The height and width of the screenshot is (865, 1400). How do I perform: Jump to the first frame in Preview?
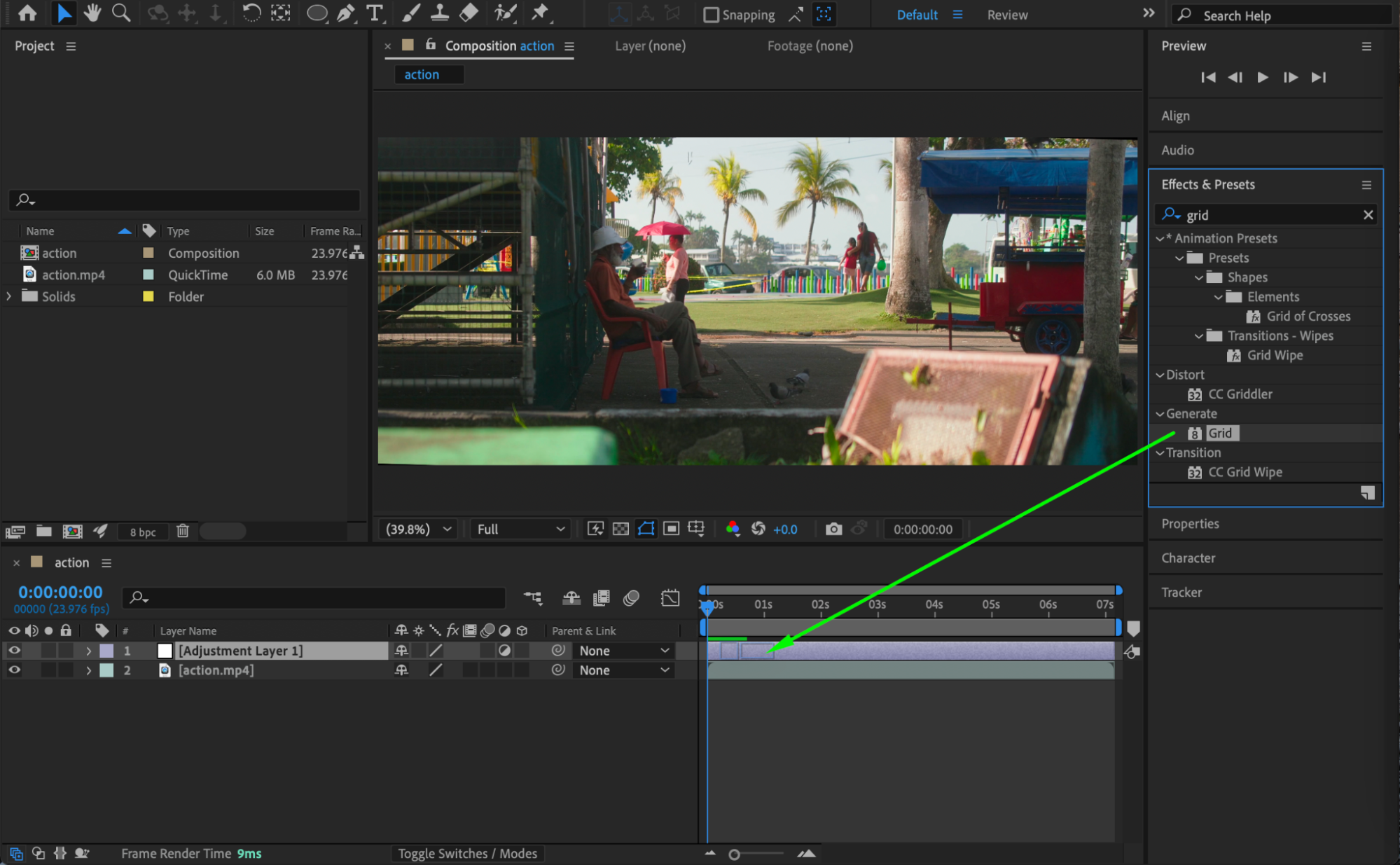point(1208,77)
